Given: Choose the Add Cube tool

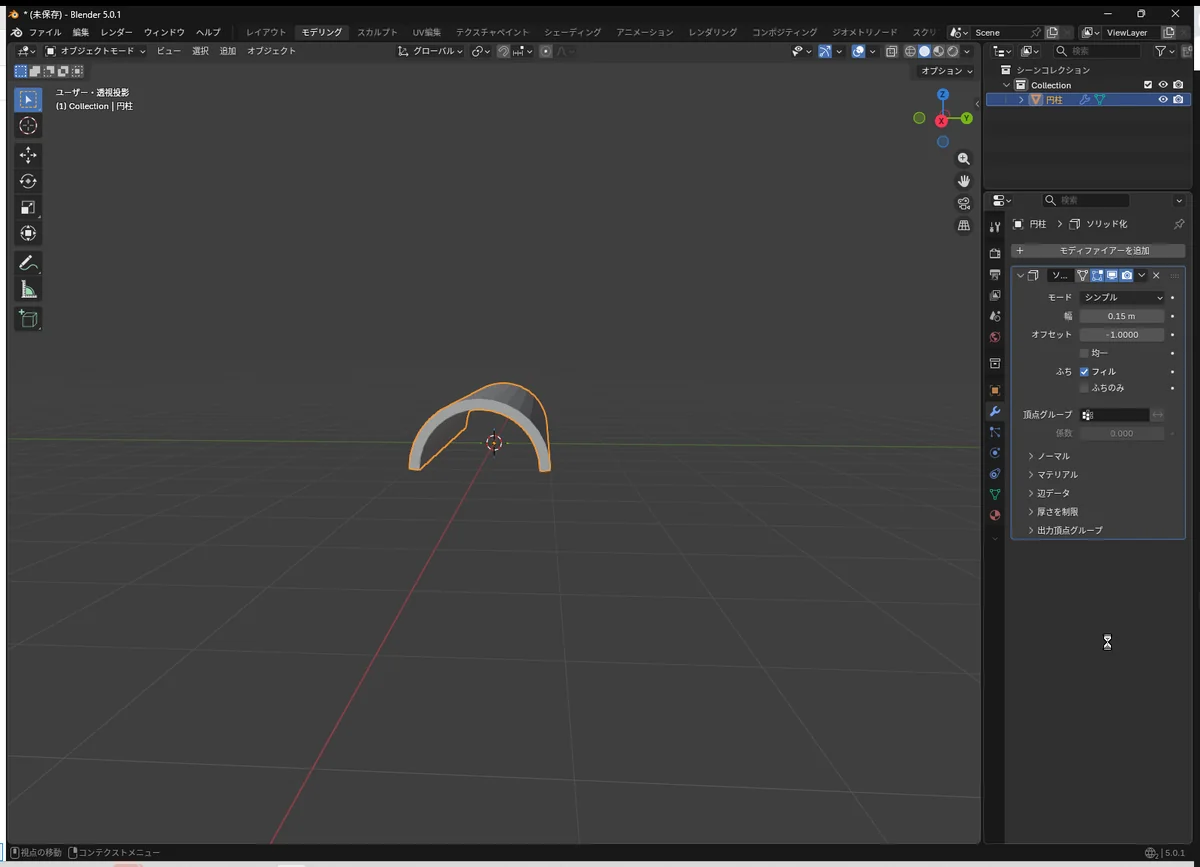Looking at the screenshot, I should coord(28,319).
